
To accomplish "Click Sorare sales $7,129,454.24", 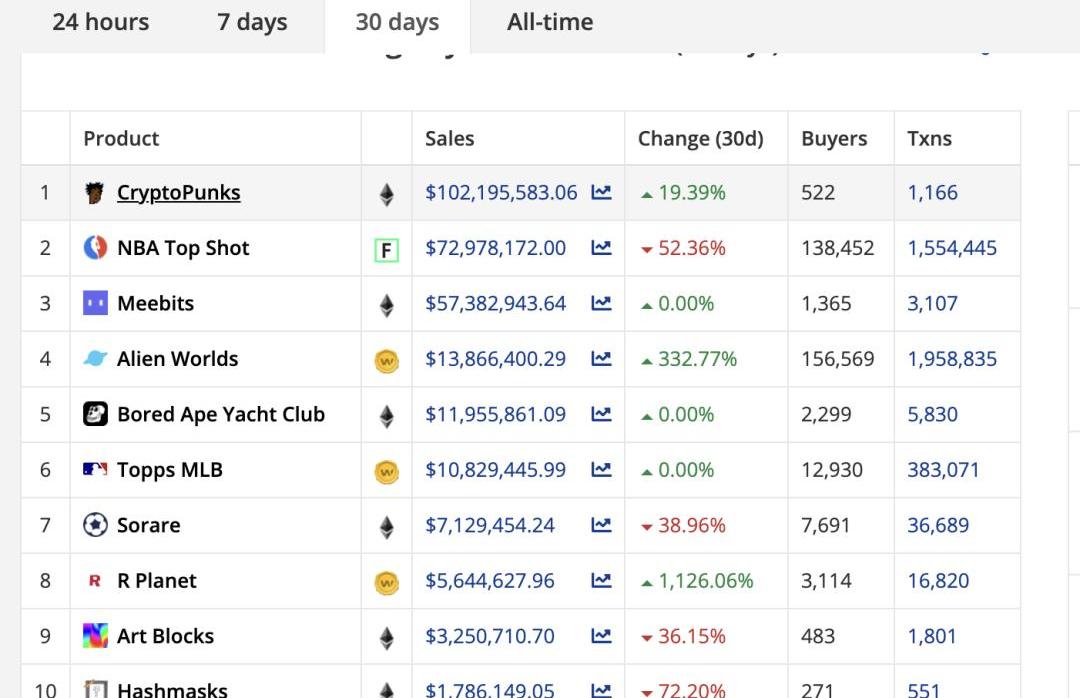I will coord(490,525).
